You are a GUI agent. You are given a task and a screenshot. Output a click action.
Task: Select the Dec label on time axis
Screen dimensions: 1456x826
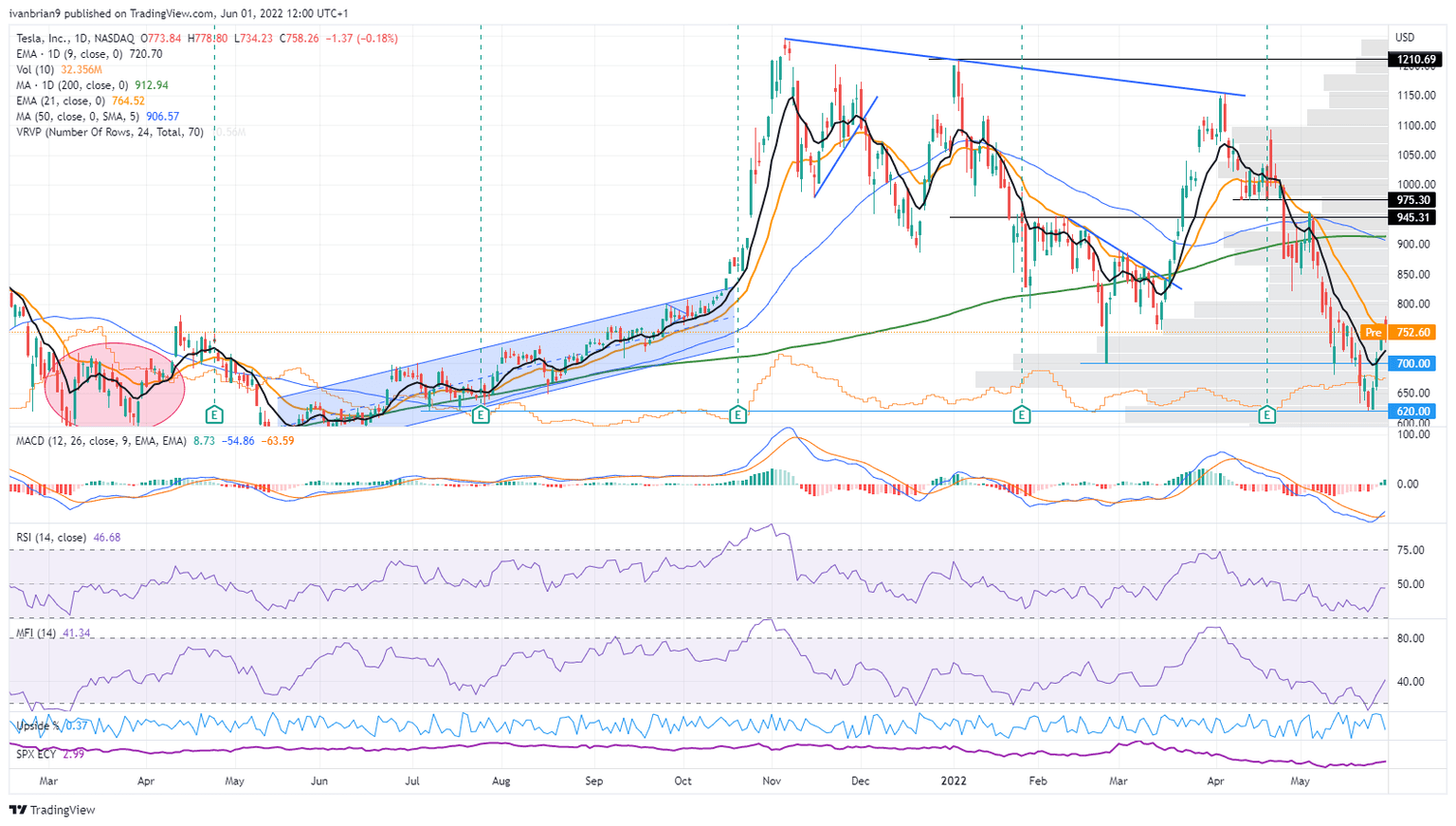[861, 781]
